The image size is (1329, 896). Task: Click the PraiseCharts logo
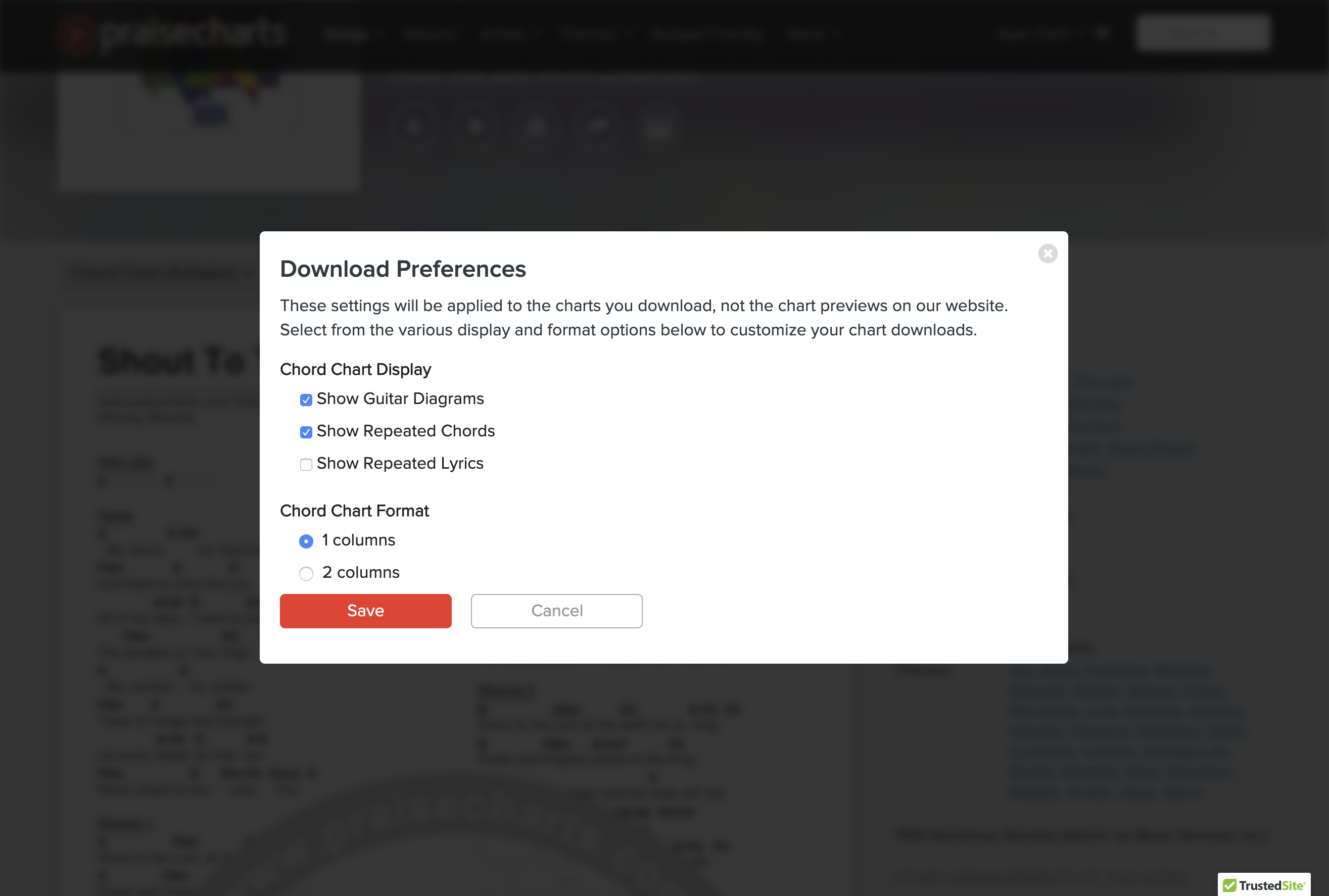click(171, 33)
